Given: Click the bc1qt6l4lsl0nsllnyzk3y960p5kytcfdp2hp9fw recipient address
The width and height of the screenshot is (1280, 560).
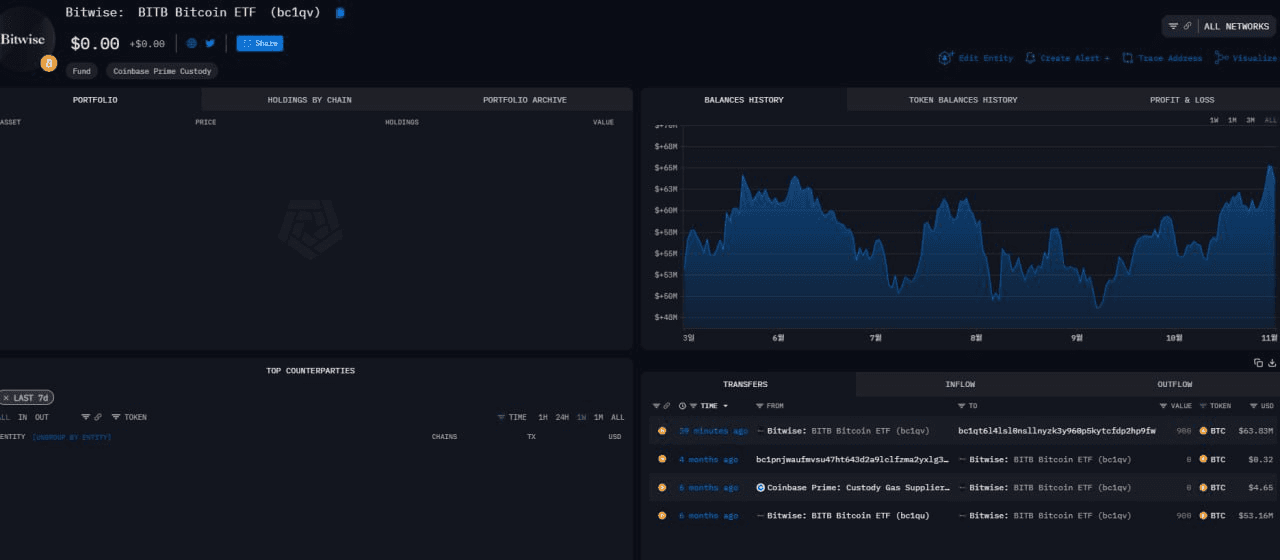Looking at the screenshot, I should [x=1057, y=431].
